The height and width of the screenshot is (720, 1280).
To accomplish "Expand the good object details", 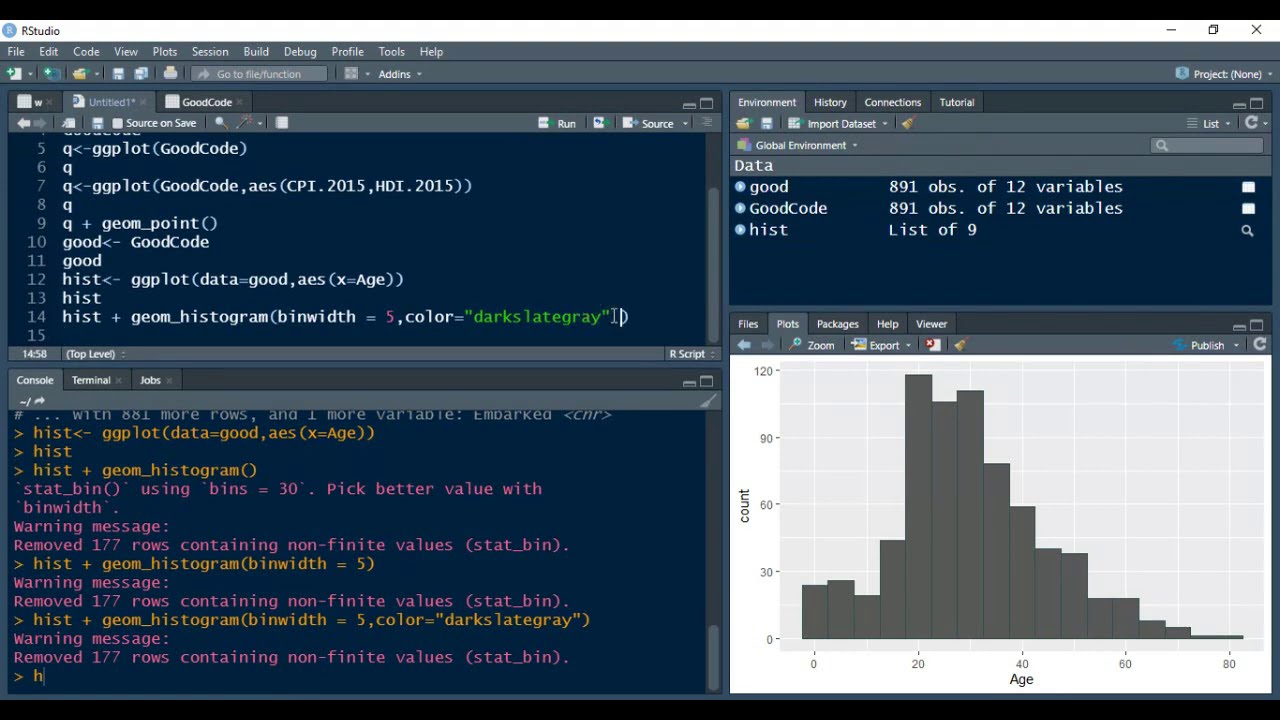I will [x=740, y=187].
